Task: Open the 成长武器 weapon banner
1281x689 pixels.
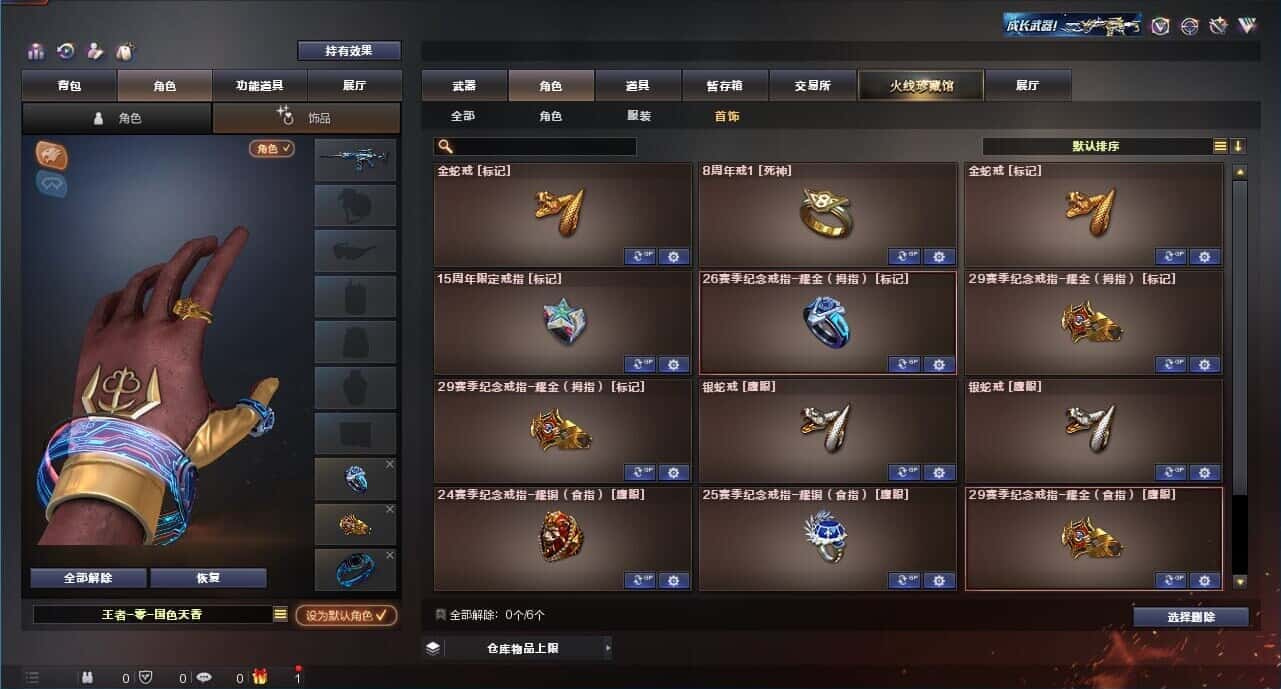Action: click(x=1074, y=25)
